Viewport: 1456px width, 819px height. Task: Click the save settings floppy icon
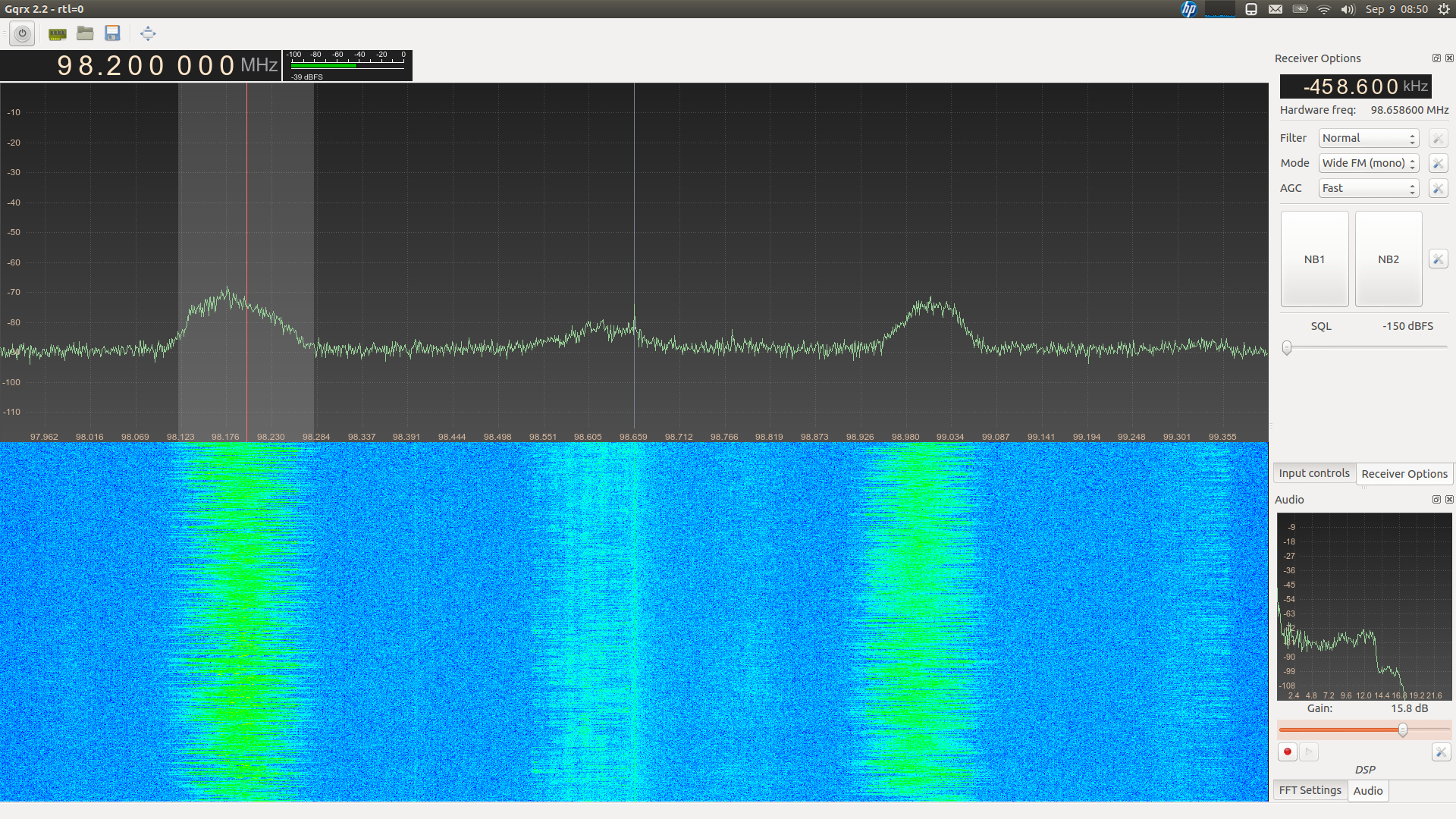tap(112, 33)
